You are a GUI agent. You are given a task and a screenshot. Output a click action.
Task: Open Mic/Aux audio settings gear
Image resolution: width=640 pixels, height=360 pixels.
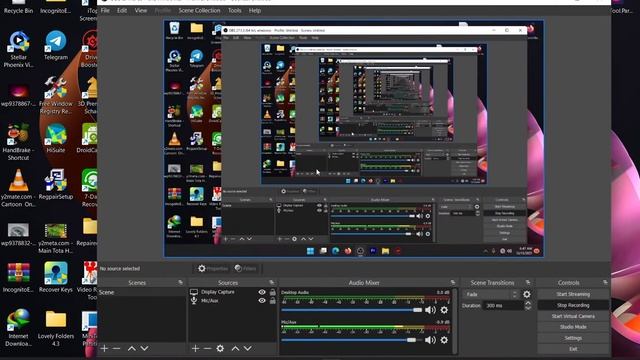(x=444, y=340)
